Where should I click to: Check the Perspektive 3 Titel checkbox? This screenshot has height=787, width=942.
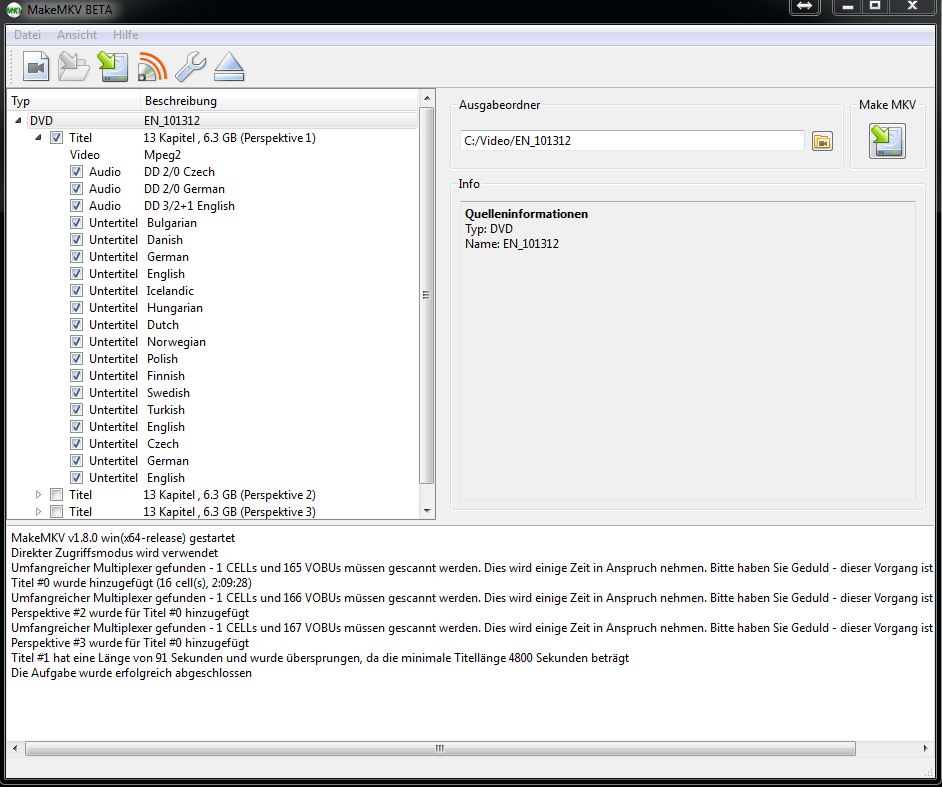[x=56, y=512]
